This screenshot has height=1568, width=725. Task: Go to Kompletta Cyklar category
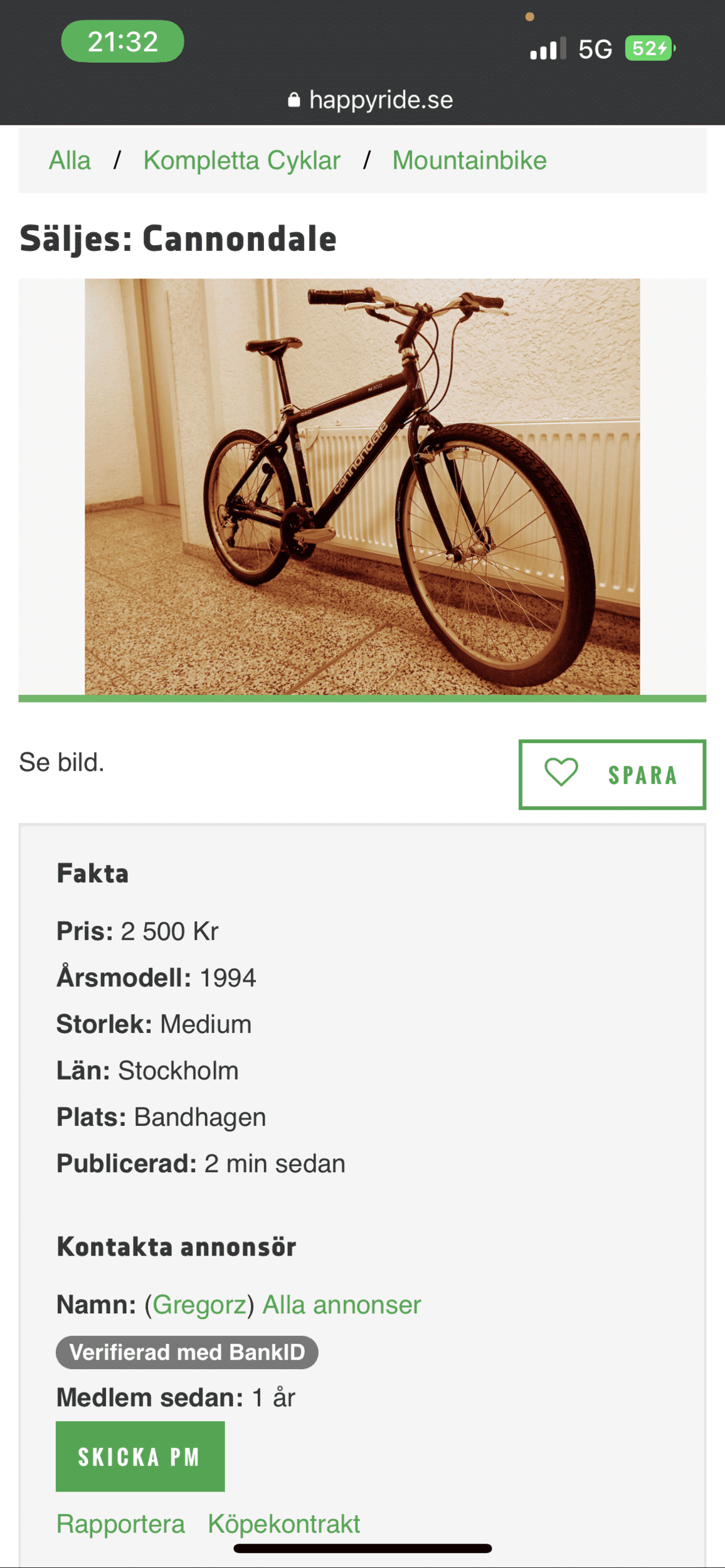[x=241, y=161]
